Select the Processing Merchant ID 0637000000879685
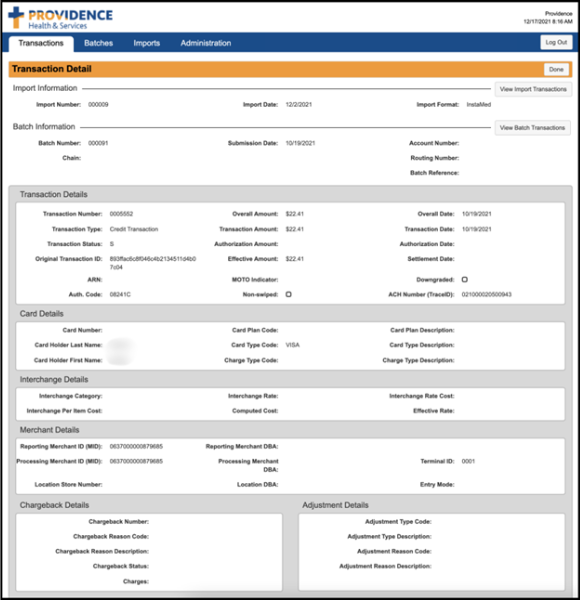580x600 pixels. (136, 461)
